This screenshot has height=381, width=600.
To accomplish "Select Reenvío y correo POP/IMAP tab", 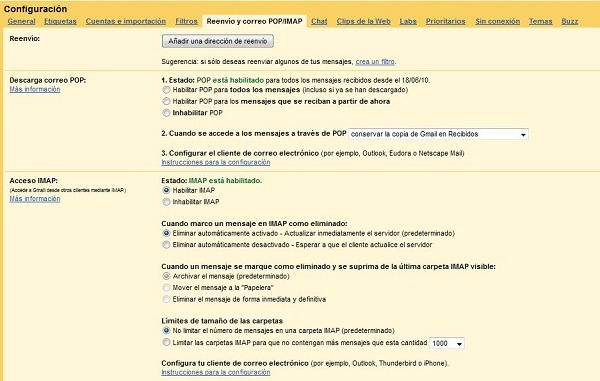I will coord(254,21).
